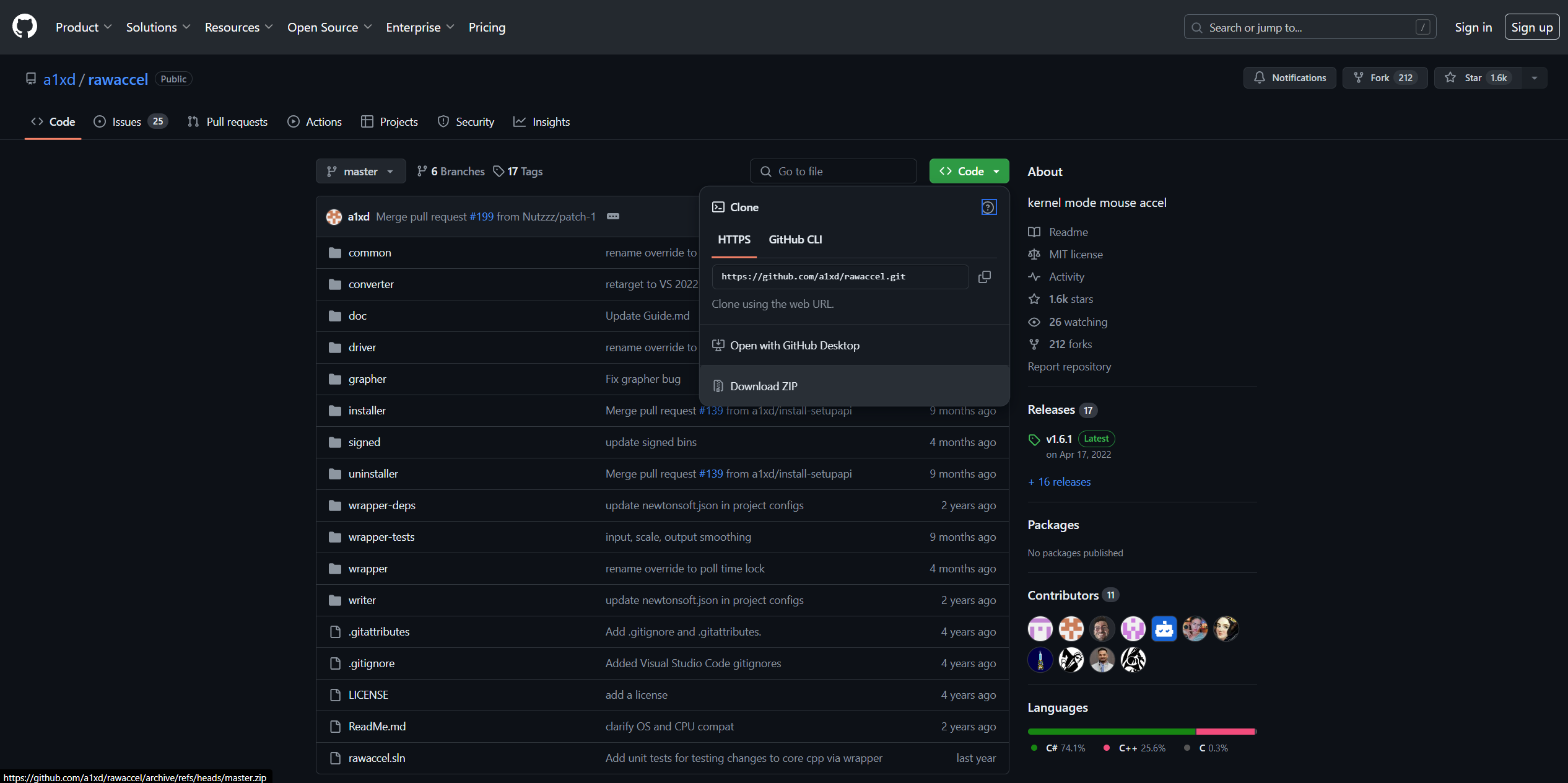Open with GitHub Desktop
This screenshot has width=1568, height=783.
point(794,345)
